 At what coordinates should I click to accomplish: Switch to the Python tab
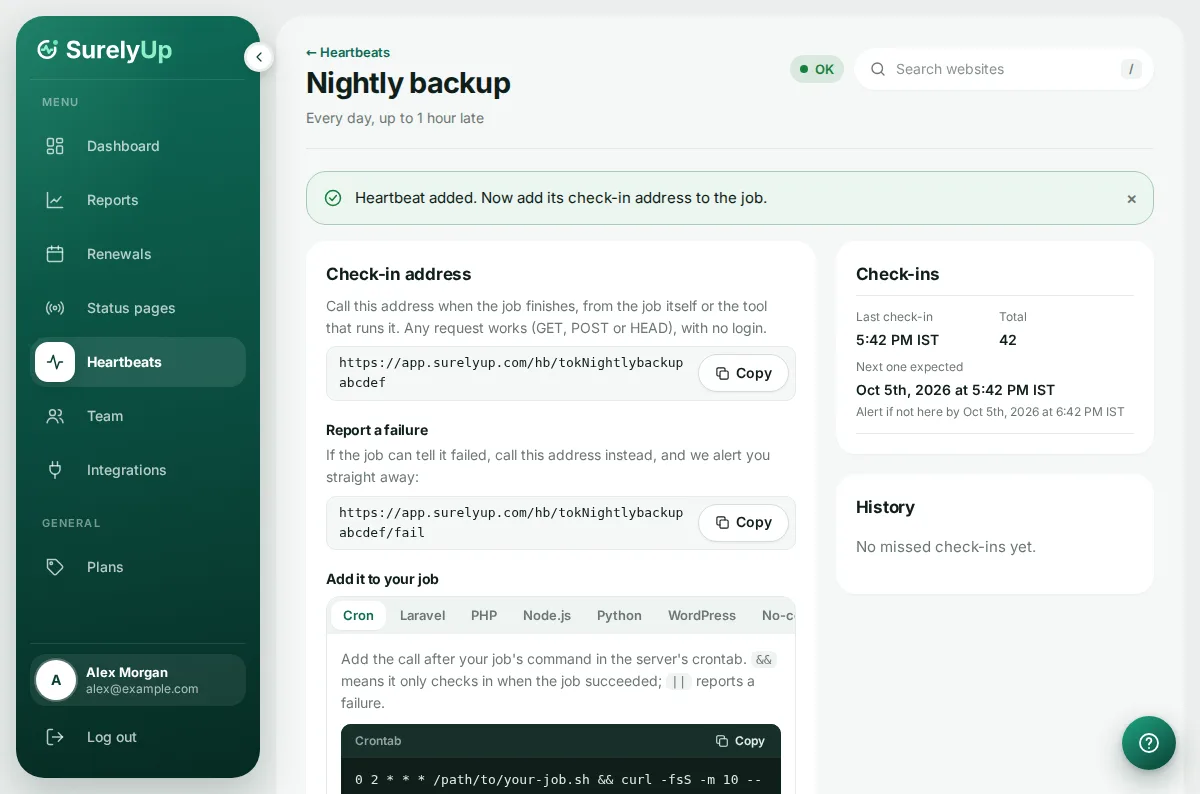[619, 615]
